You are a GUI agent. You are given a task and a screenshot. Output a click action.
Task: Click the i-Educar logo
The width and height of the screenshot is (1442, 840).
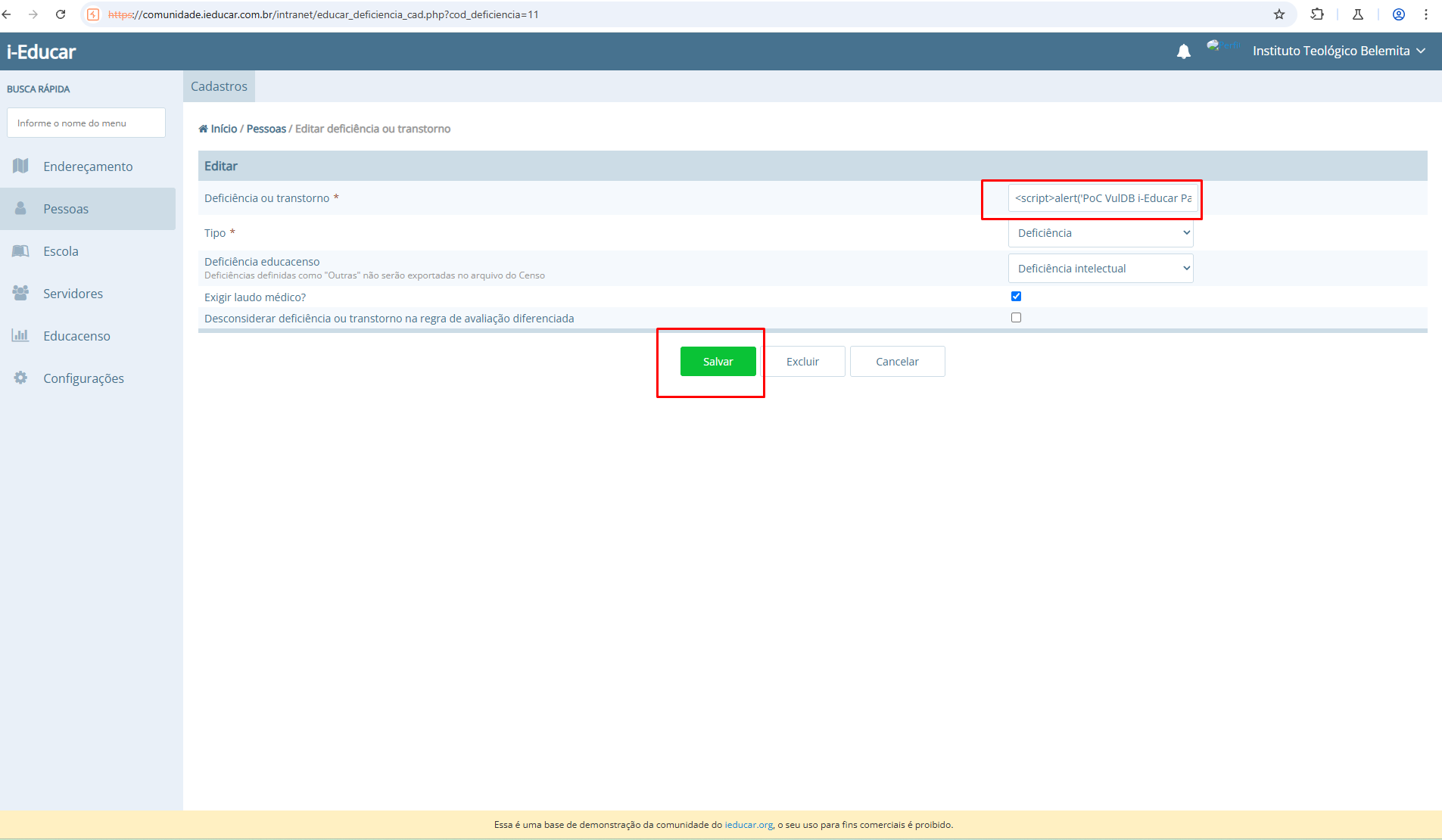pos(42,51)
